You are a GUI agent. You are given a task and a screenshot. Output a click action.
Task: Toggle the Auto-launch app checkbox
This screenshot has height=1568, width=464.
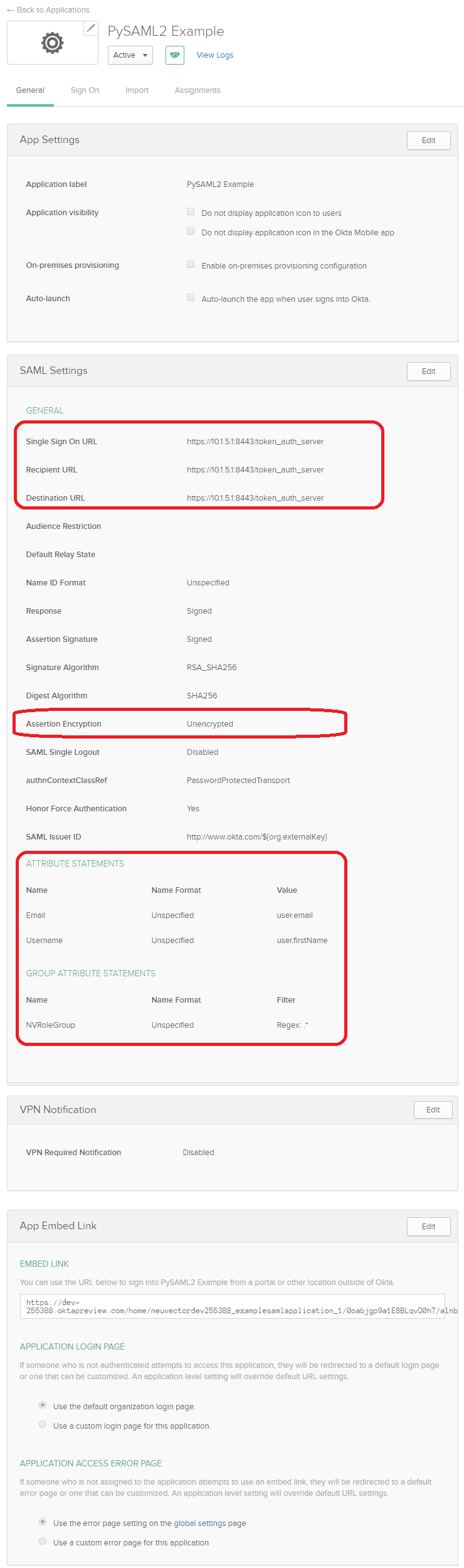pos(191,298)
